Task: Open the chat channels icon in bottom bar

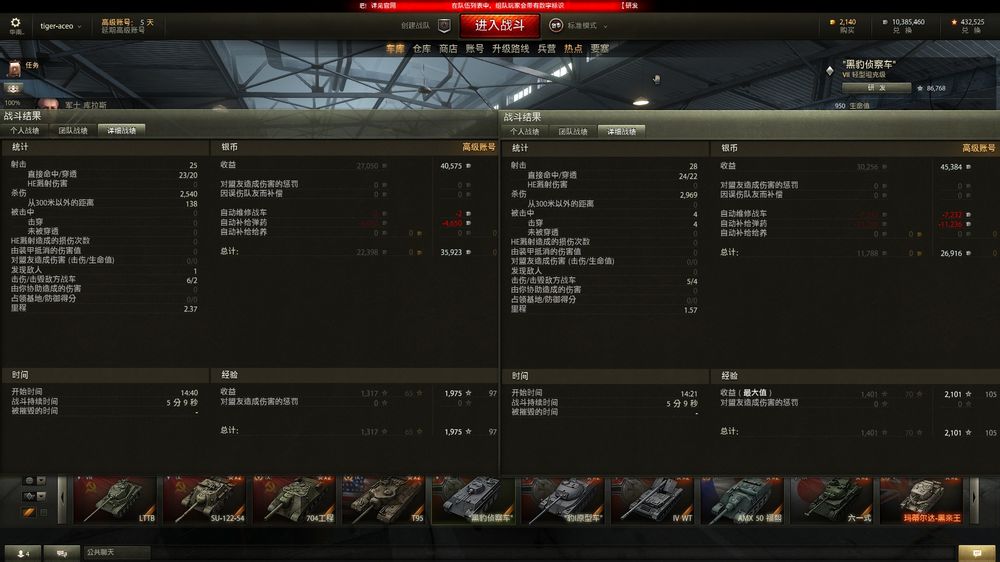Action: click(x=62, y=553)
